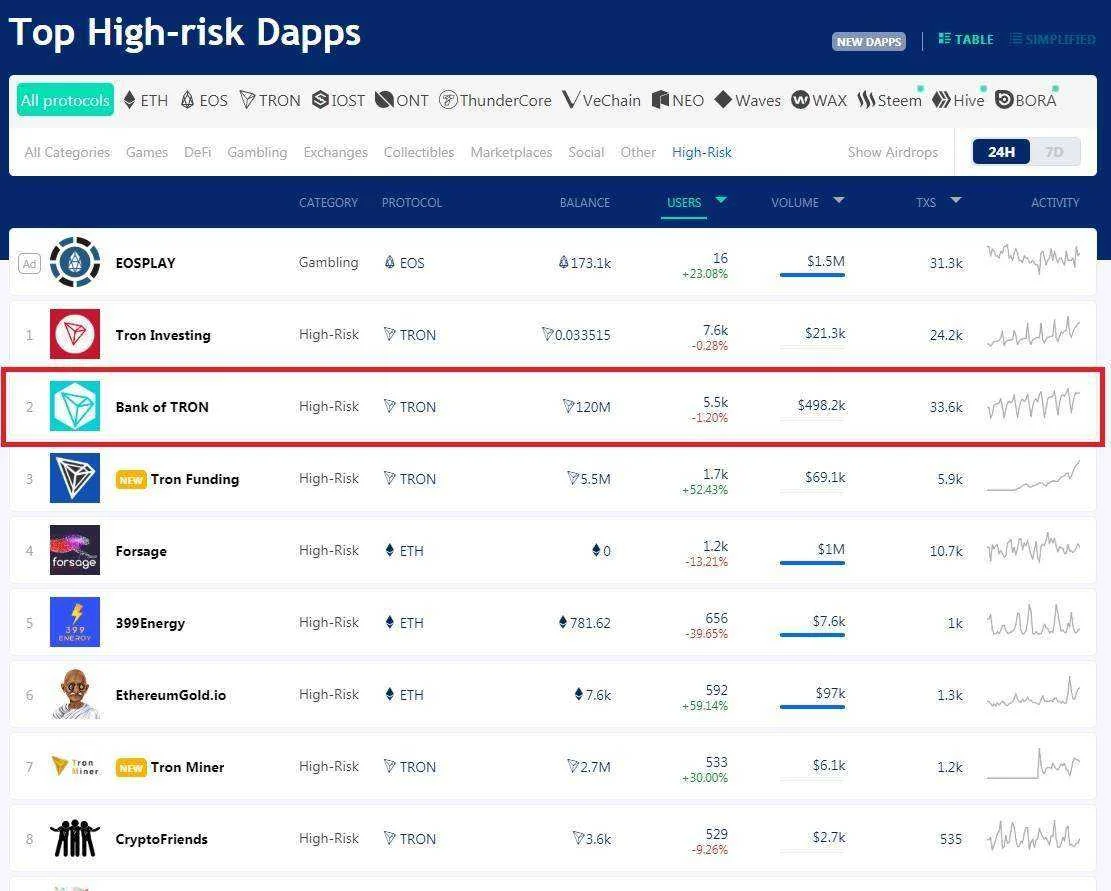Open the CryptoFriends dapp name

pos(162,839)
